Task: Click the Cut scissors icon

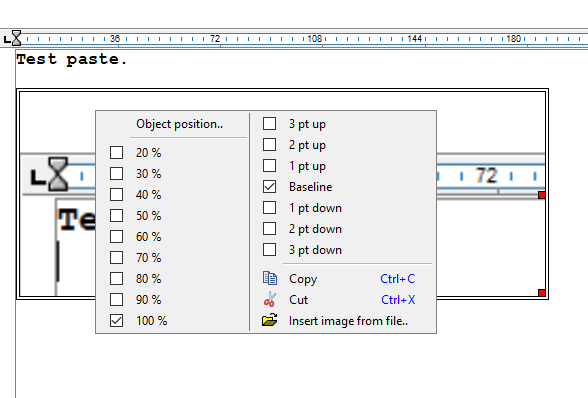Action: coord(270,299)
